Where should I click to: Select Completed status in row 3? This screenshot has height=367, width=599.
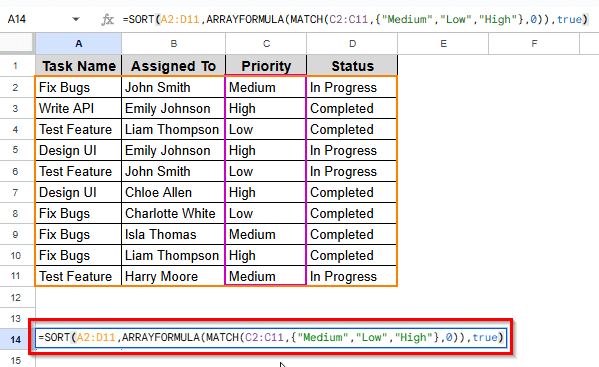352,108
